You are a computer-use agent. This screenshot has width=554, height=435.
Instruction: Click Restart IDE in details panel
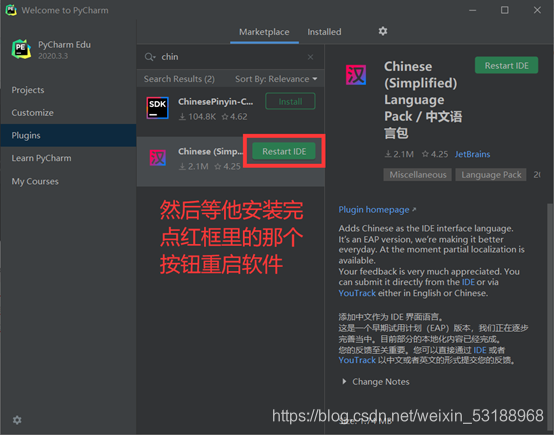506,65
